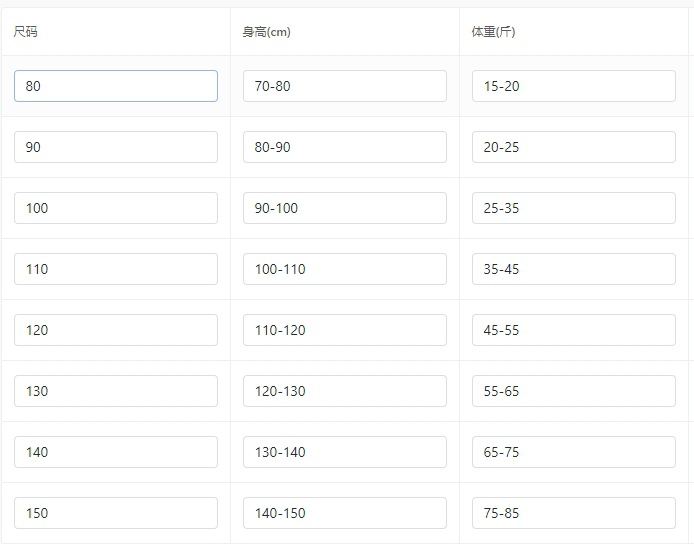Image resolution: width=694 pixels, height=544 pixels.
Task: Click the weight input showing 75-85
Action: point(573,513)
